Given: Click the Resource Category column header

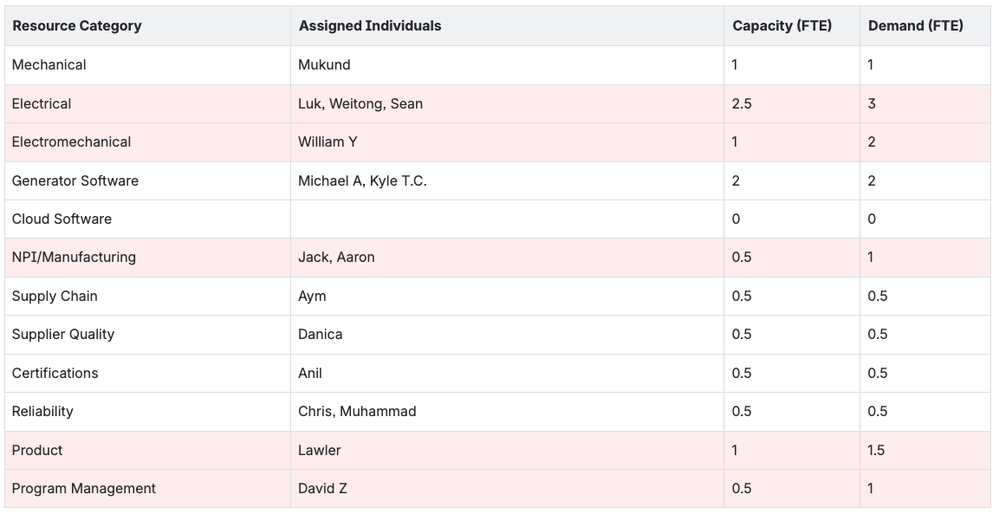Looking at the screenshot, I should [x=77, y=26].
